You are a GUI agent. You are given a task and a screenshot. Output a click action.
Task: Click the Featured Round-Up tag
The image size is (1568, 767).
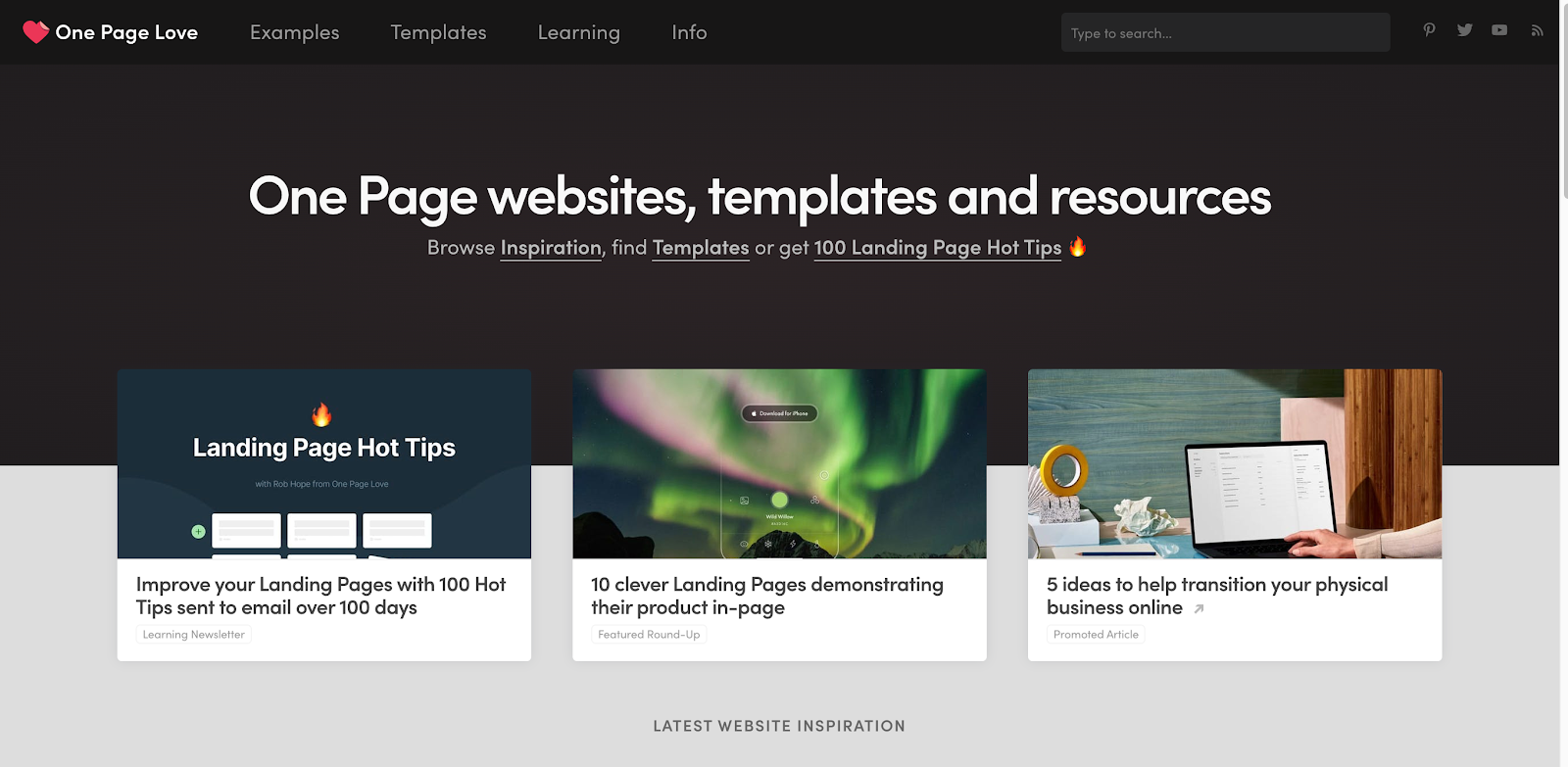pyautogui.click(x=649, y=635)
